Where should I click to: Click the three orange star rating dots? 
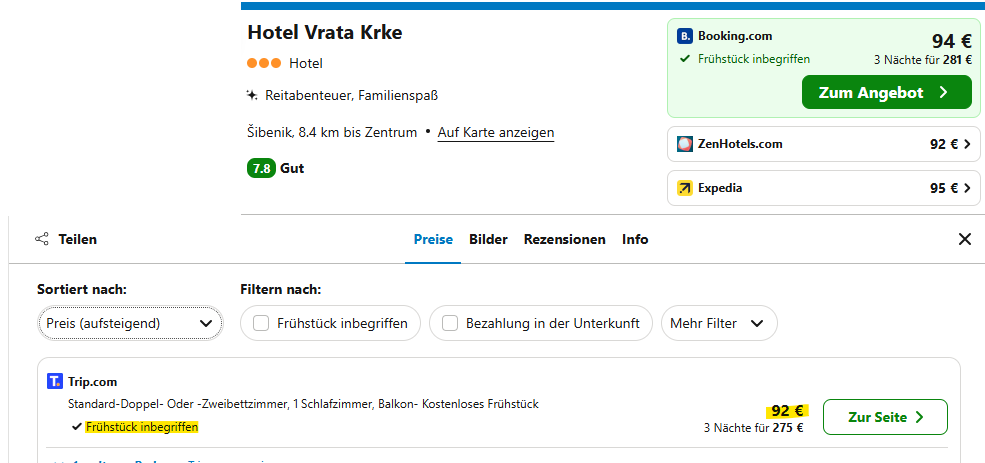[x=264, y=63]
